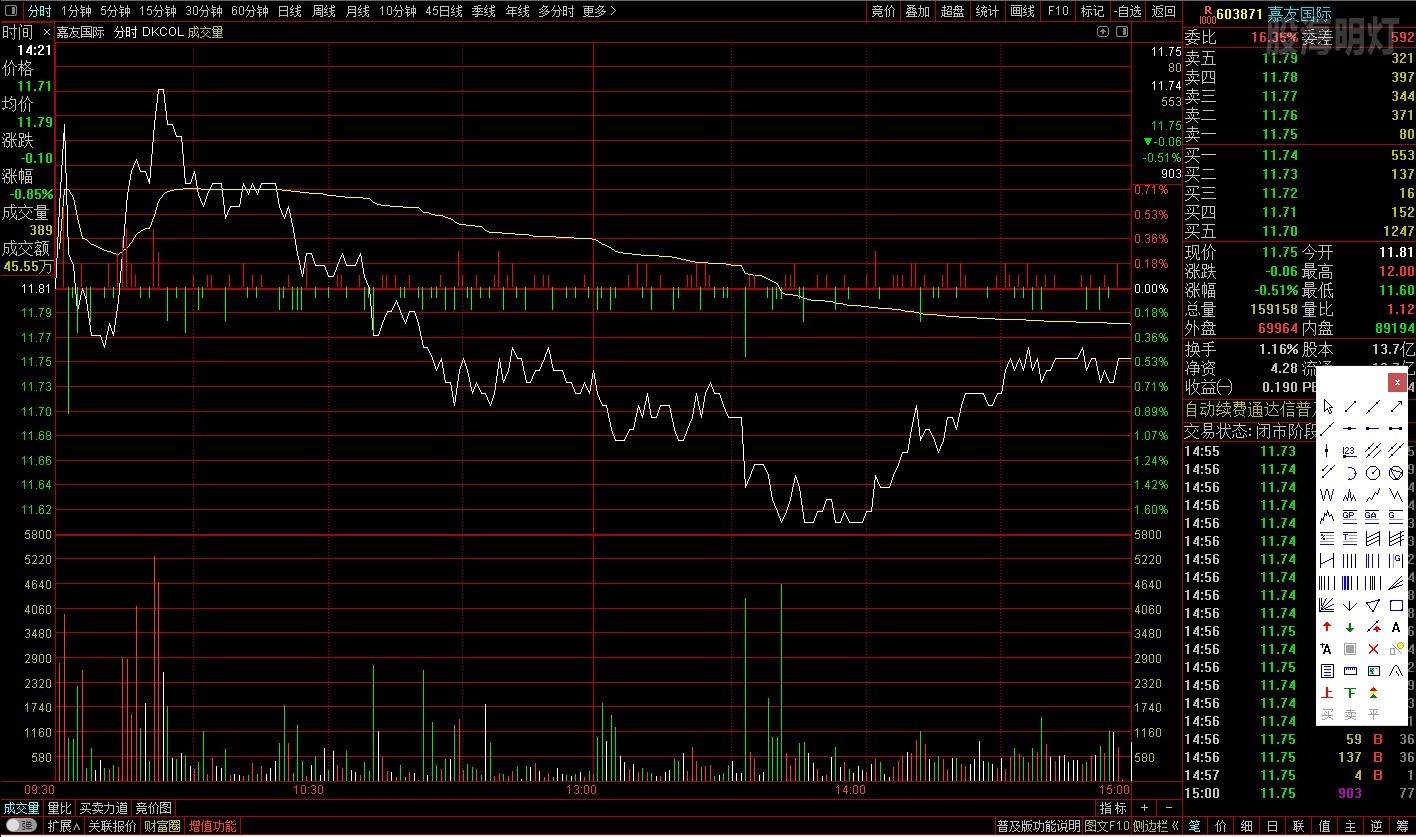Switch sidebar to 主 tab
This screenshot has height=837, width=1416.
point(1351,826)
